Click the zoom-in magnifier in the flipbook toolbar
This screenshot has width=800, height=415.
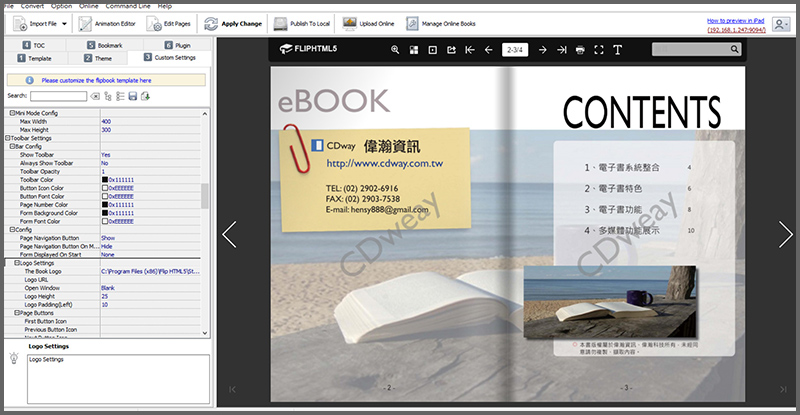tap(395, 50)
